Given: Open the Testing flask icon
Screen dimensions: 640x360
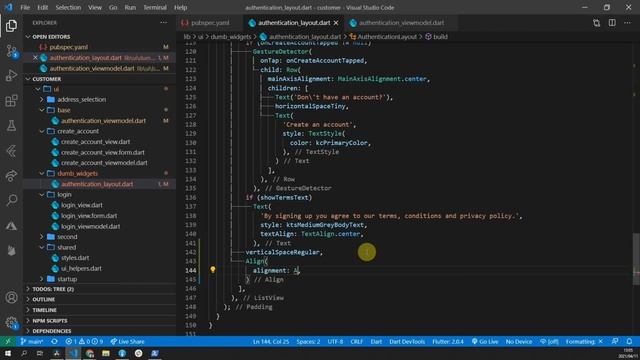Looking at the screenshot, I should [11, 126].
